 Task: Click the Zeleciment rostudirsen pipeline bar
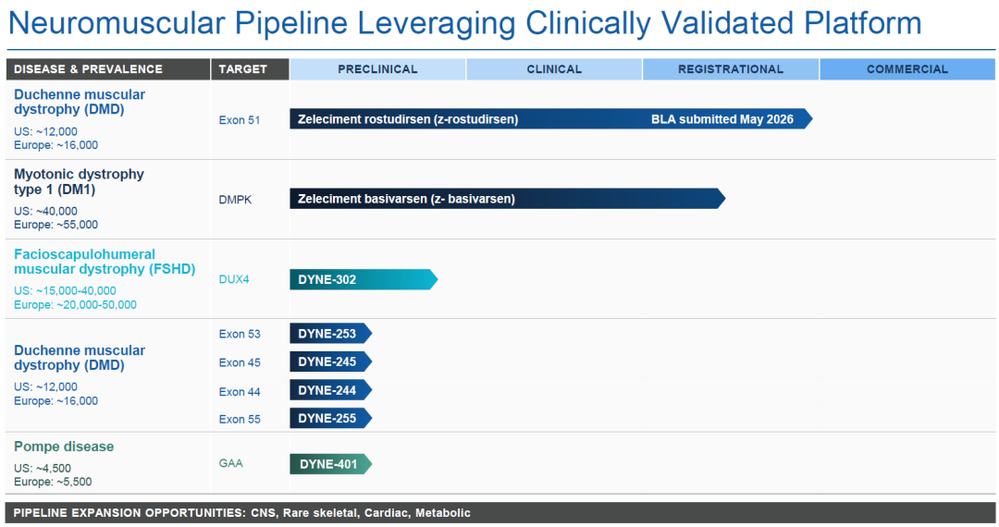(x=551, y=119)
